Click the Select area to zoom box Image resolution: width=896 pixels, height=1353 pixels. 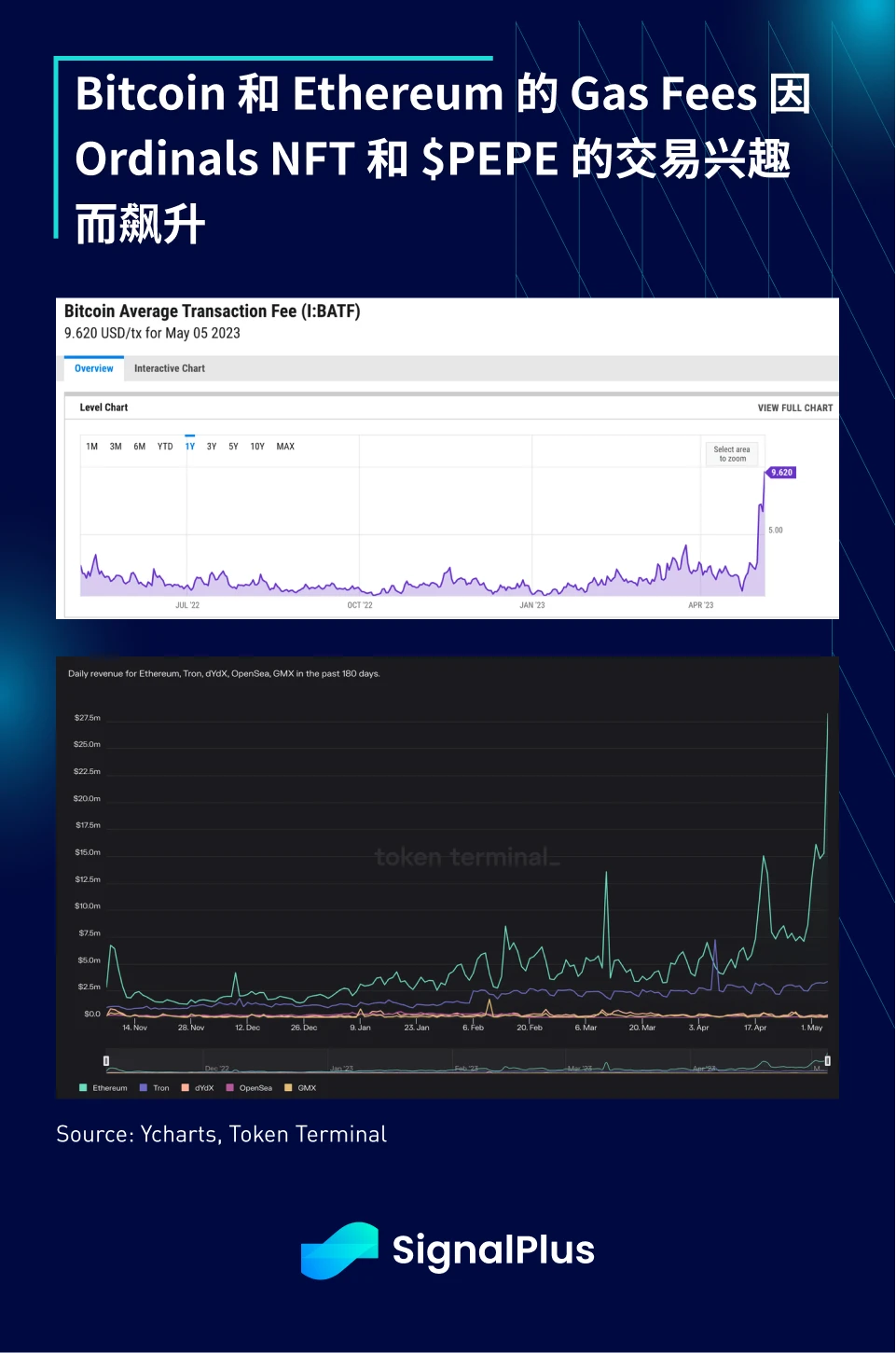click(732, 454)
